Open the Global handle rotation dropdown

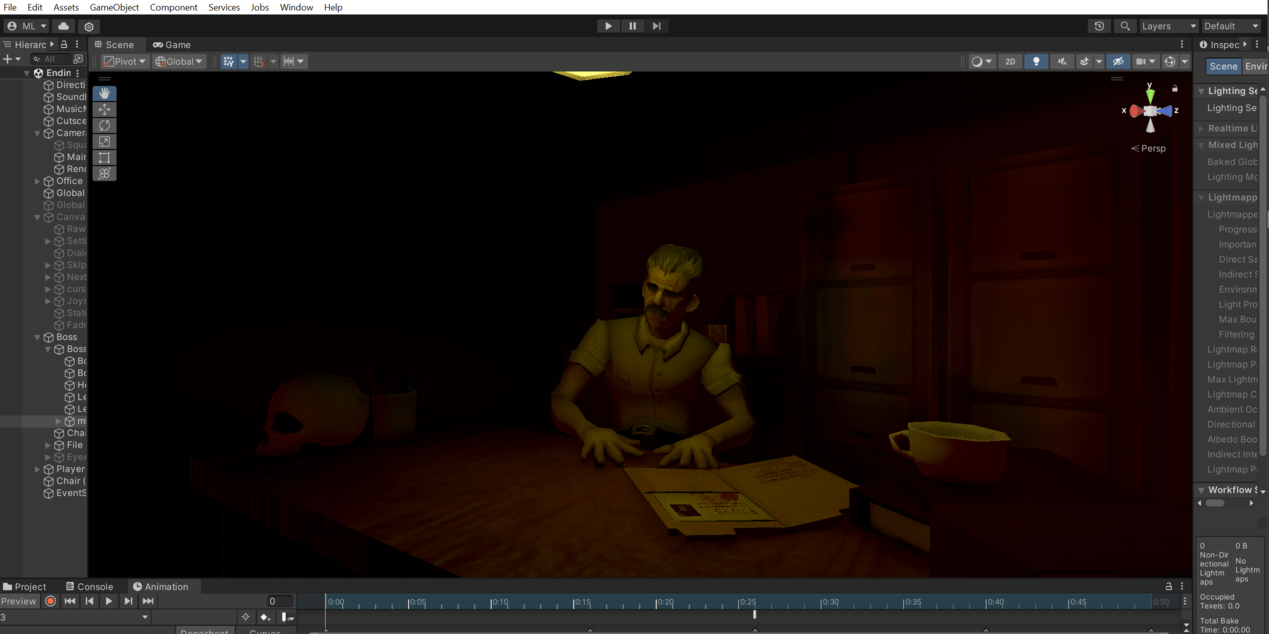tap(180, 61)
